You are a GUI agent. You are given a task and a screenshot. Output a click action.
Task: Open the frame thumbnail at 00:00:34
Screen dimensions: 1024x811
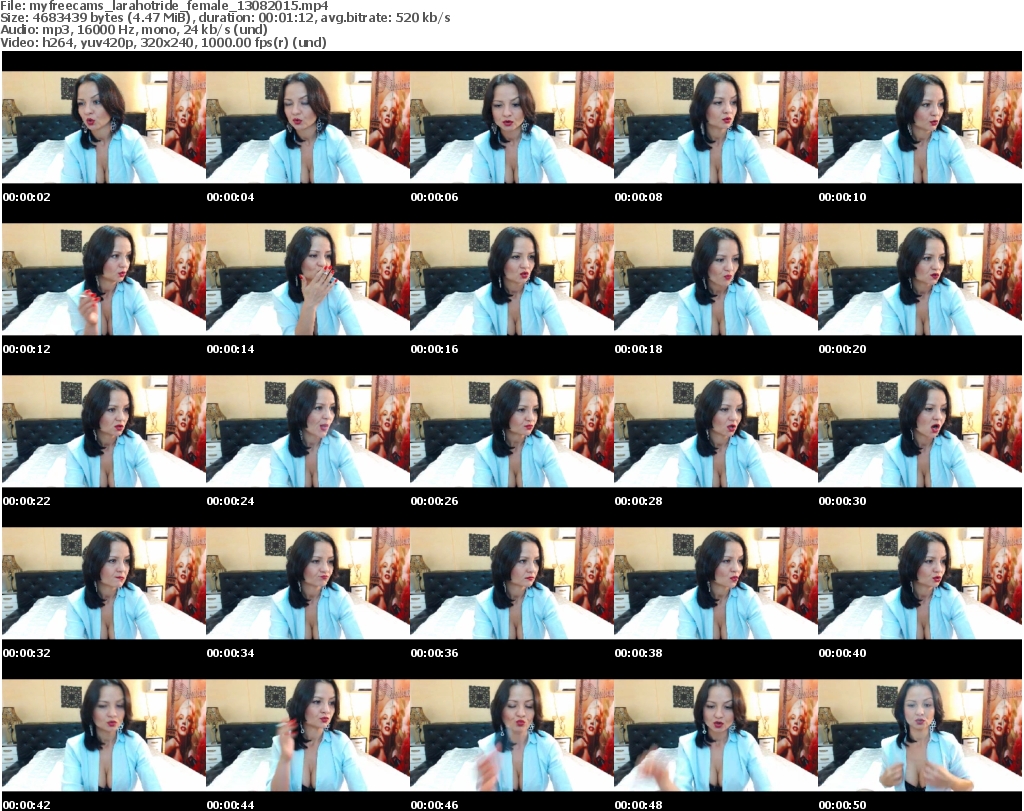(308, 583)
